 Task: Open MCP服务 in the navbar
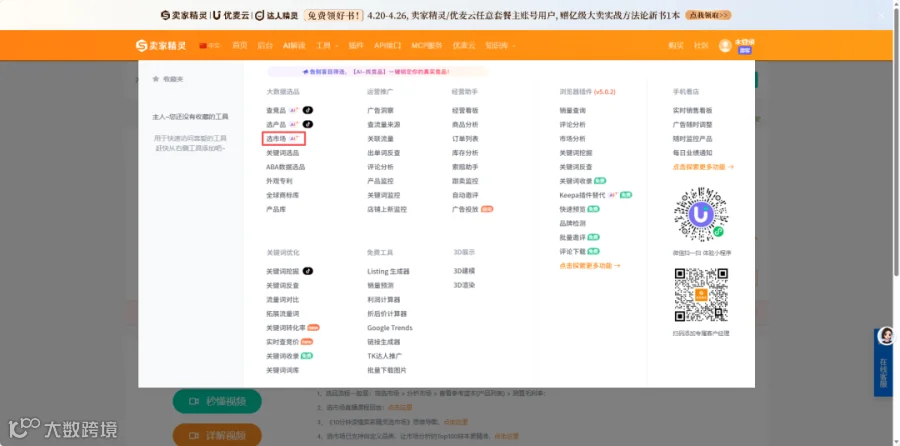(426, 45)
